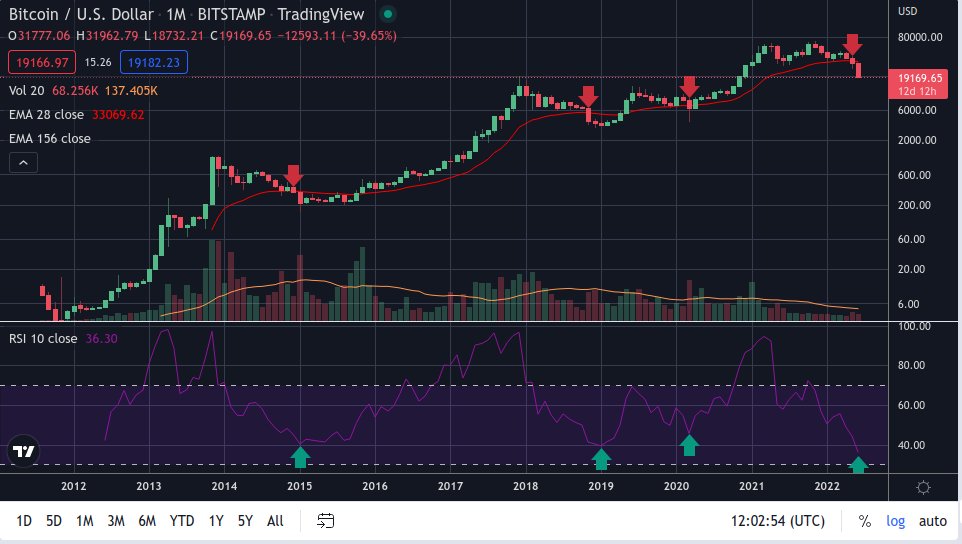Image resolution: width=962 pixels, height=544 pixels.
Task: Open chart settings gear icon
Action: point(923,488)
